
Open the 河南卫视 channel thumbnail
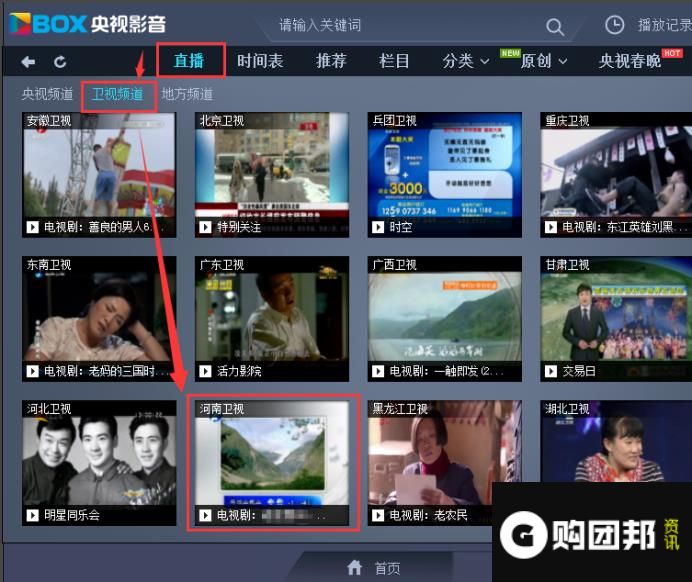[x=272, y=463]
